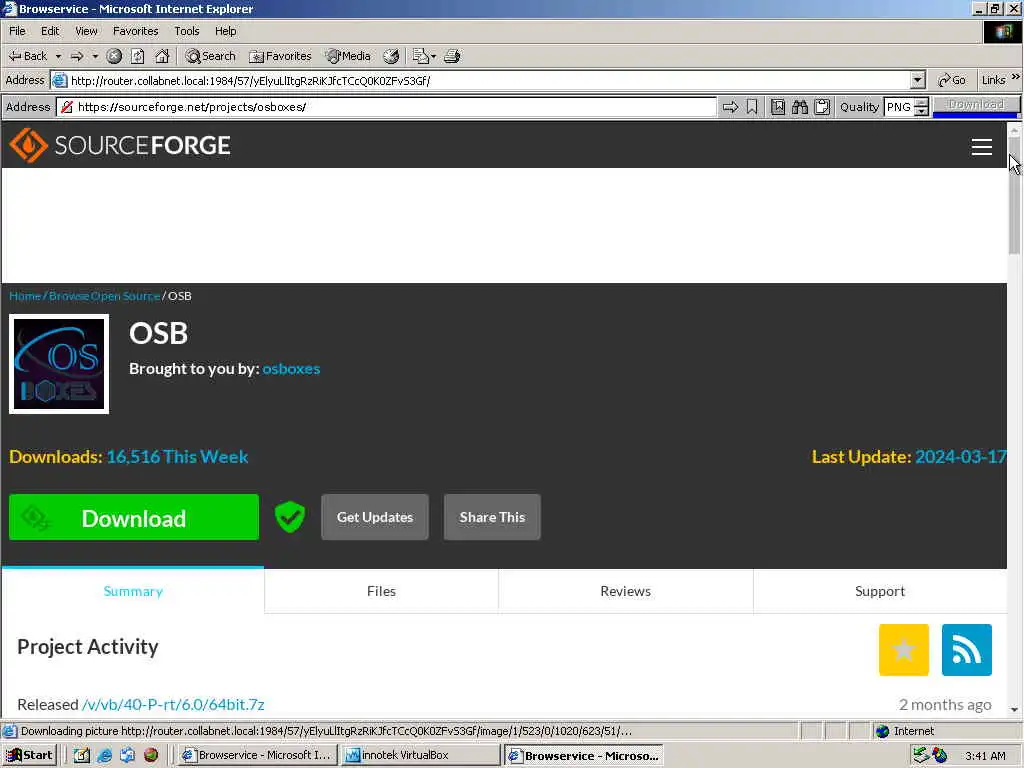This screenshot has height=768, width=1024.
Task: Open the Media pane
Action: point(348,56)
